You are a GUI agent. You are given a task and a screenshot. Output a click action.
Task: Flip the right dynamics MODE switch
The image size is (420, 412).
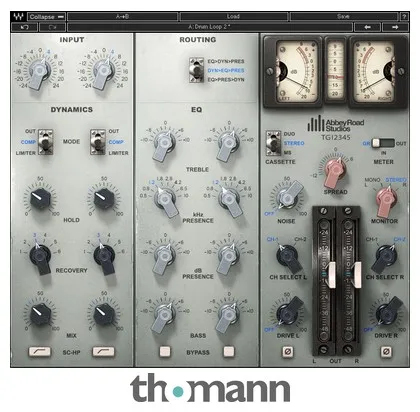click(x=98, y=142)
